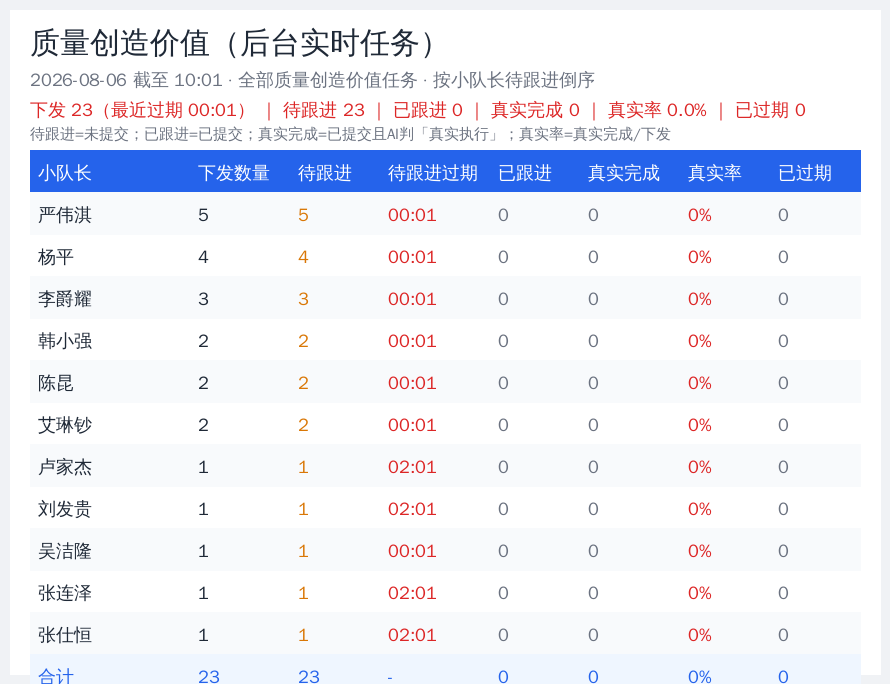Image resolution: width=890 pixels, height=684 pixels.
Task: Click 张连泽's overdue time 02:01
Action: pyautogui.click(x=412, y=593)
